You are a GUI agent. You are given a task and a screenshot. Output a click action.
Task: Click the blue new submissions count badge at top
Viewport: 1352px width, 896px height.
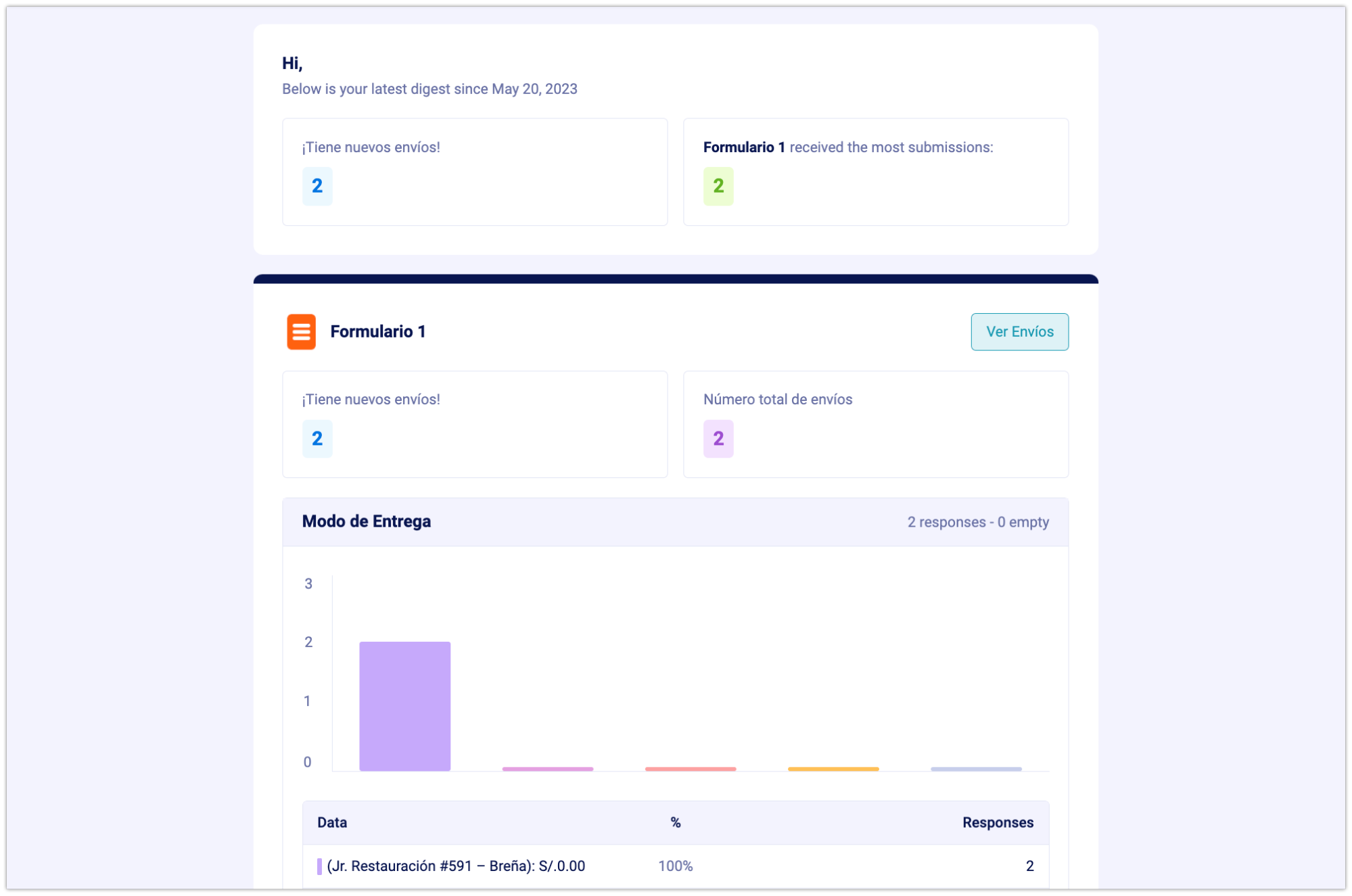(317, 186)
